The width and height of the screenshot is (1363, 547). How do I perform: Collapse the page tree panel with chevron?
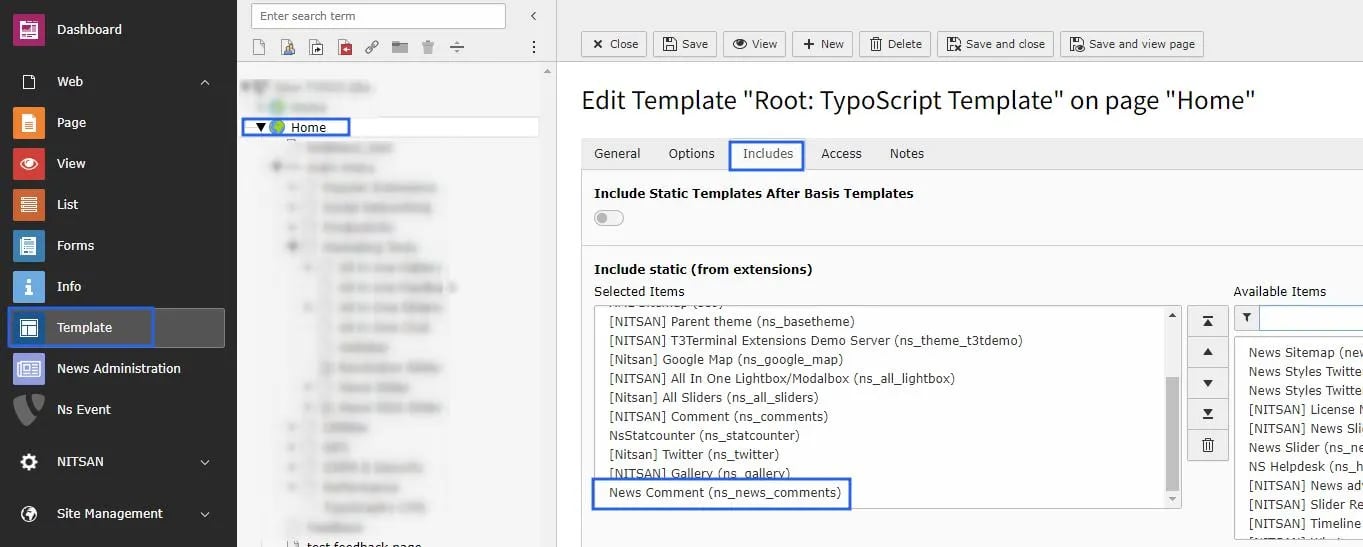click(x=533, y=16)
